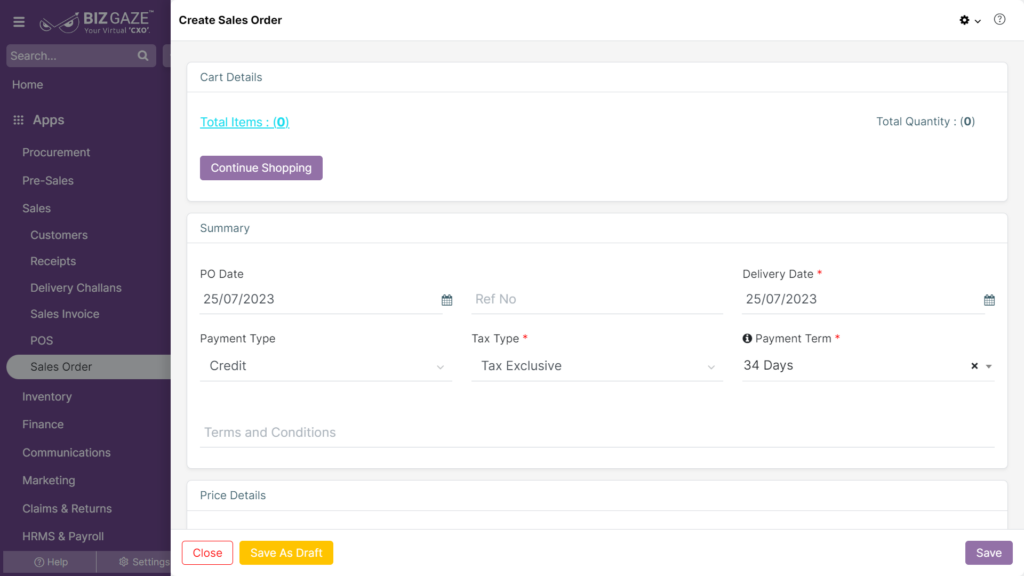The image size is (1024, 576).
Task: Open the PO Date calendar picker
Action: point(447,300)
